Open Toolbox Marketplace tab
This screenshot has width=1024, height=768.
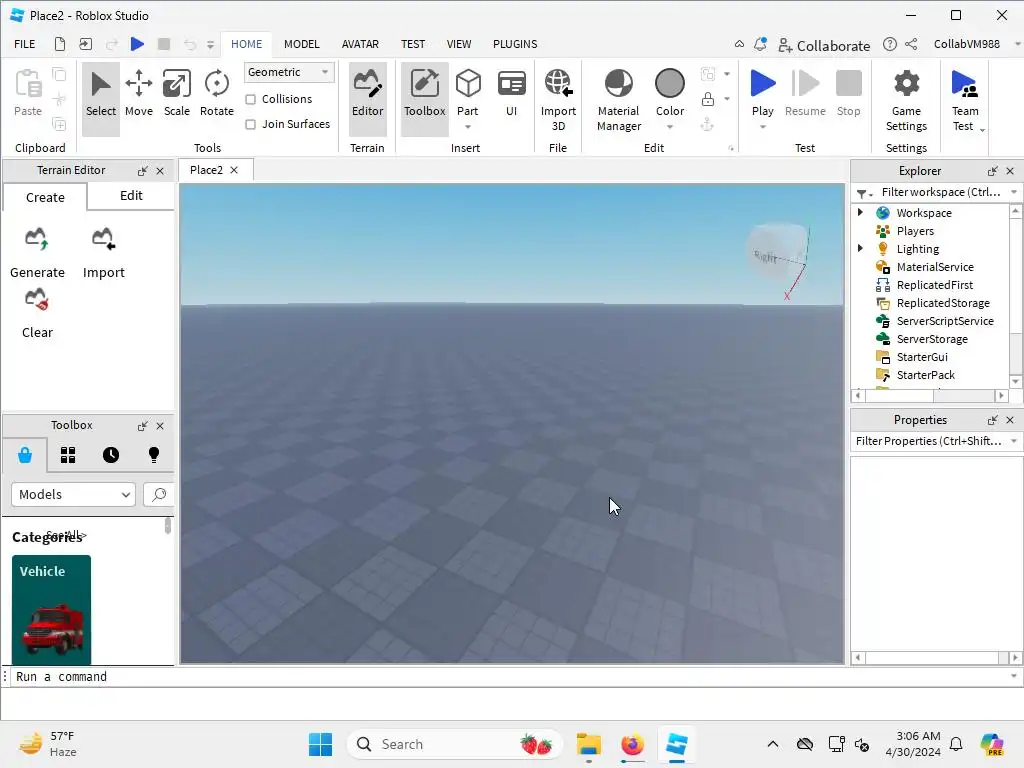coord(25,455)
